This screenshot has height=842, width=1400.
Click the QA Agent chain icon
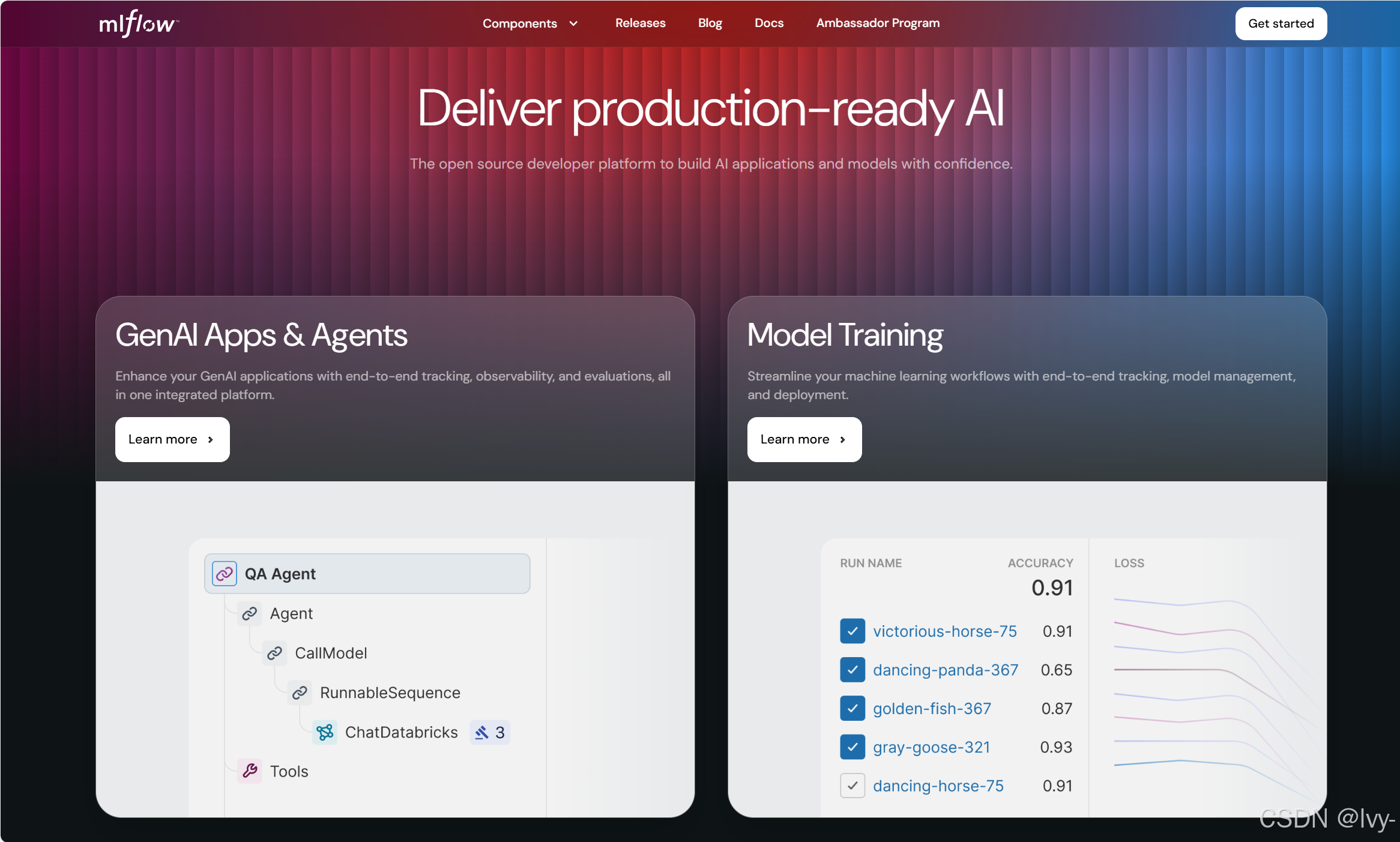coord(225,574)
